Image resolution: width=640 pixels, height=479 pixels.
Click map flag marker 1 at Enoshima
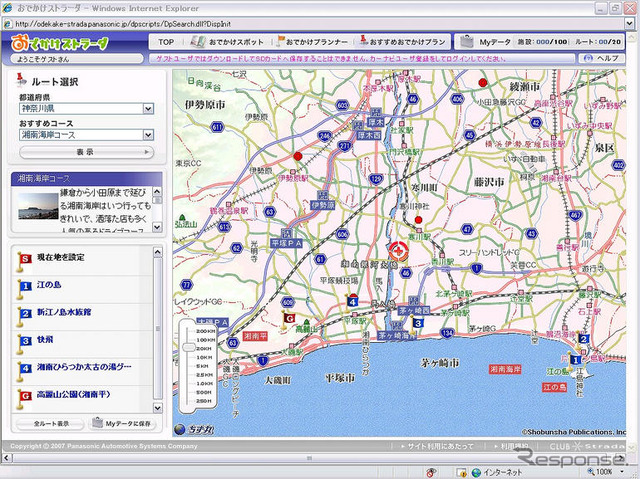[x=574, y=359]
